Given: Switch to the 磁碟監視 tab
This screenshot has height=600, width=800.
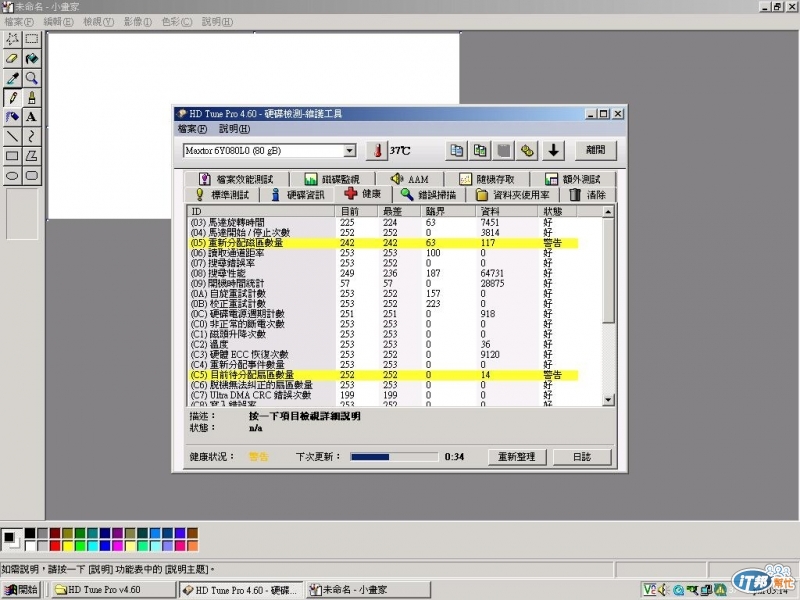Looking at the screenshot, I should [332, 179].
